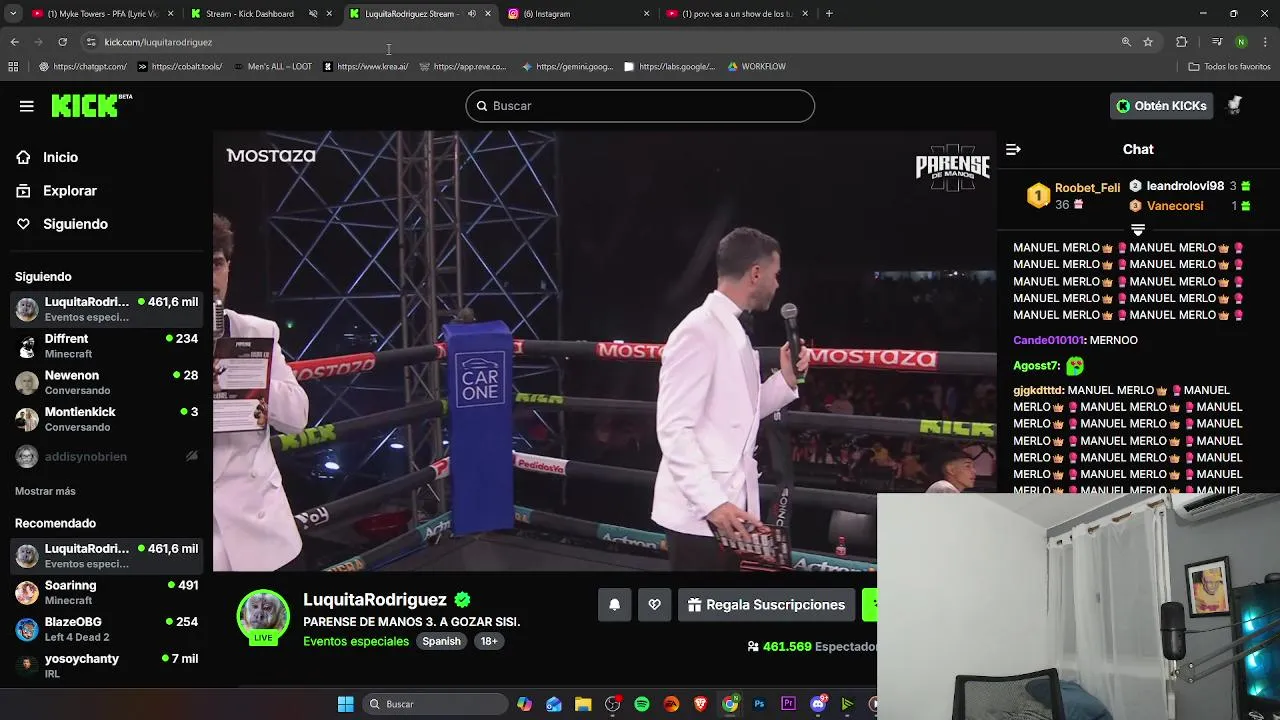Open the tab search dropdown arrow
The width and height of the screenshot is (1280, 720).
click(x=13, y=14)
